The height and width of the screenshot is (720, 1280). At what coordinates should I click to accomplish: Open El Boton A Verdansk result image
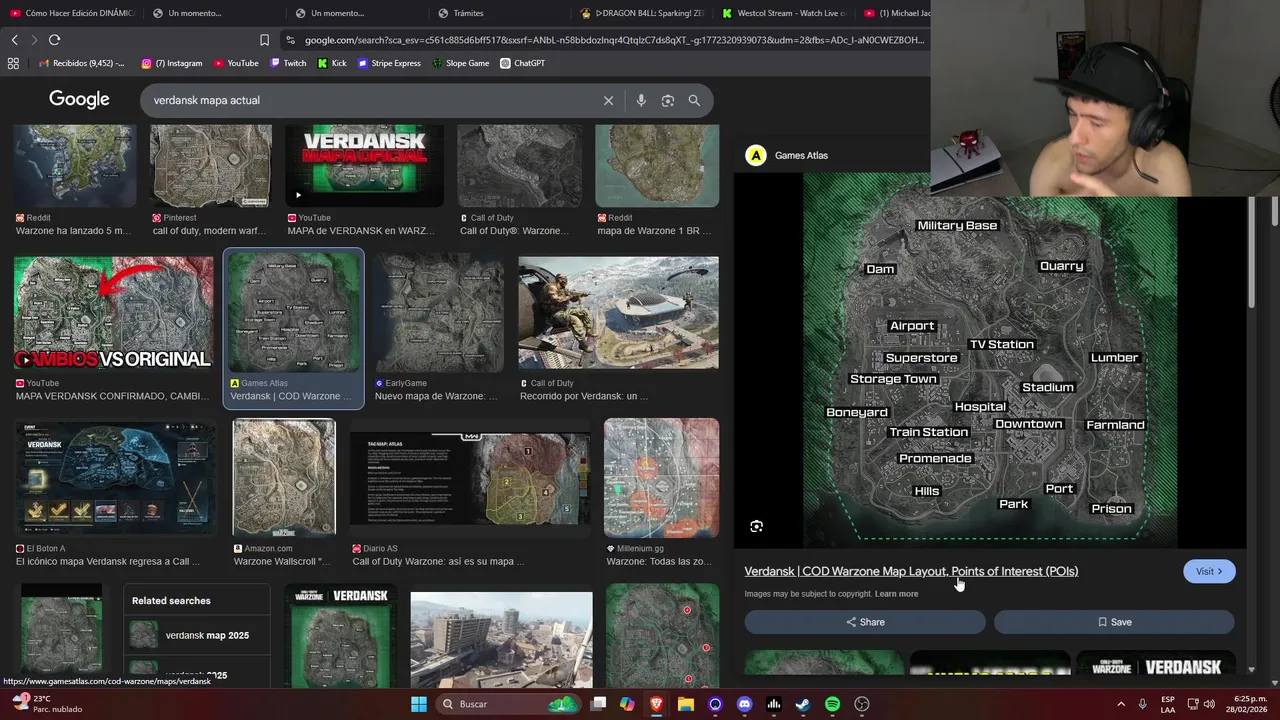tap(114, 478)
